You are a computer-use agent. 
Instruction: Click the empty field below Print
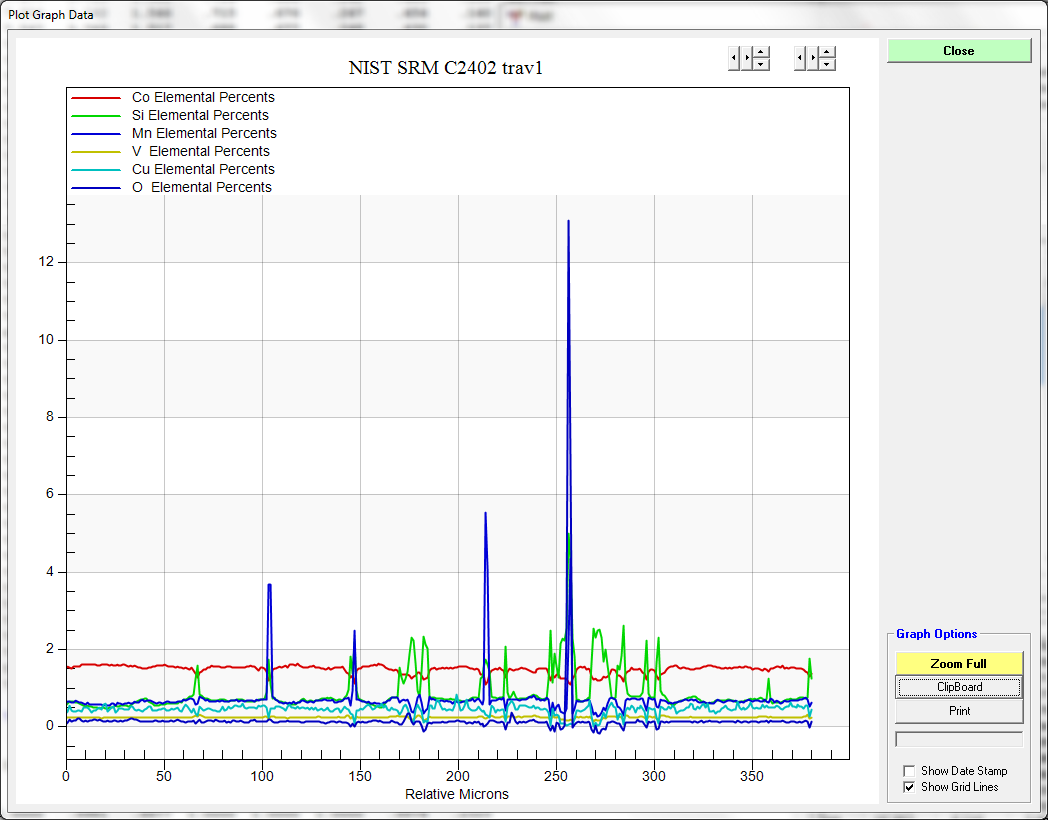point(958,739)
